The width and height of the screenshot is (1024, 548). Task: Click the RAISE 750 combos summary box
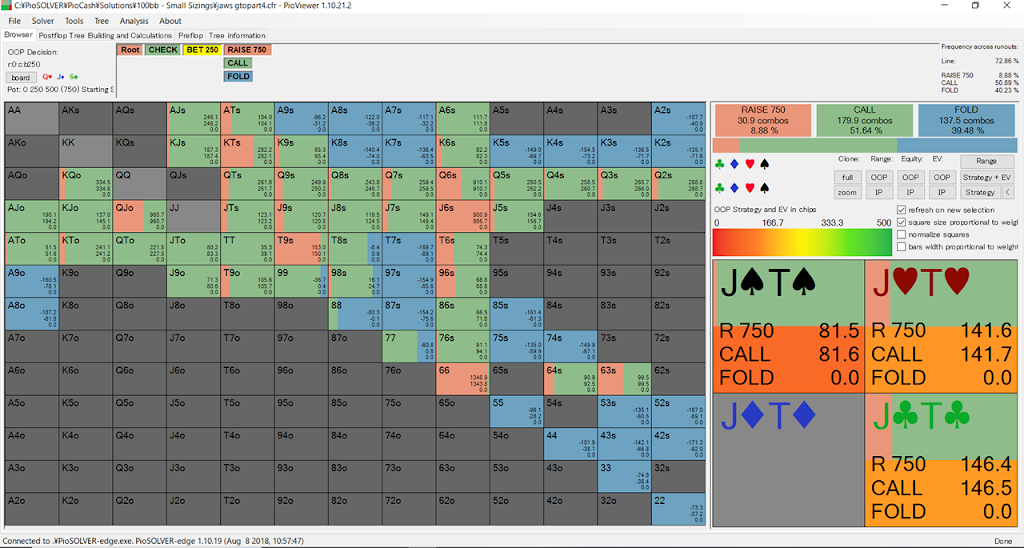point(763,120)
